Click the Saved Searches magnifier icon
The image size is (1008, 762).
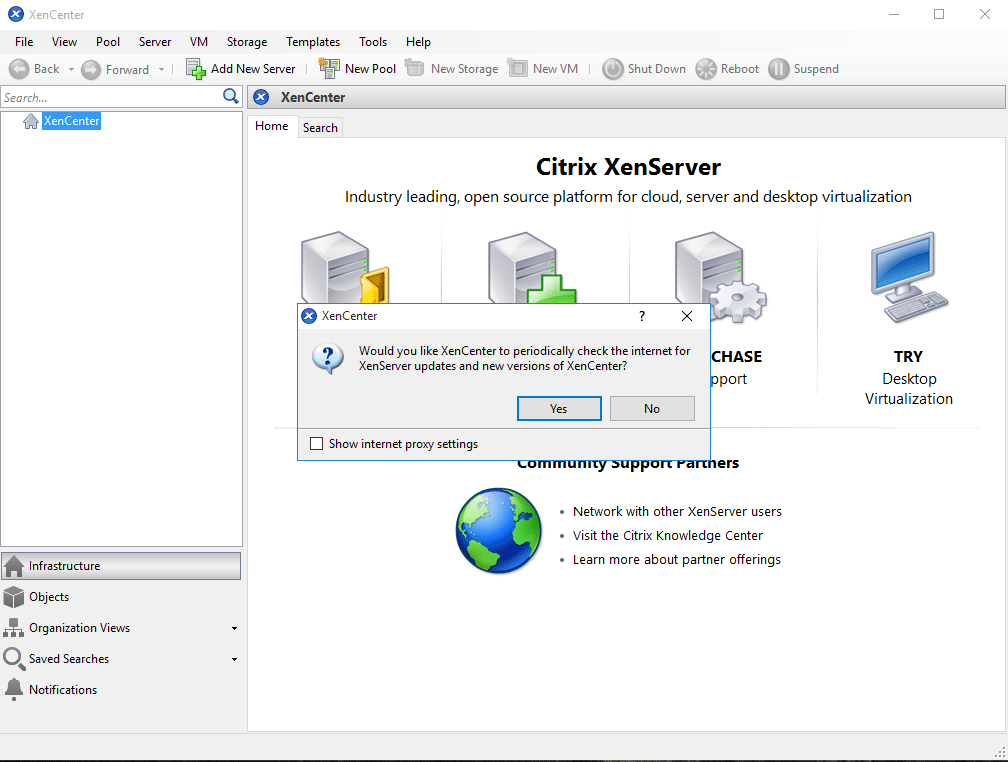[x=14, y=658]
